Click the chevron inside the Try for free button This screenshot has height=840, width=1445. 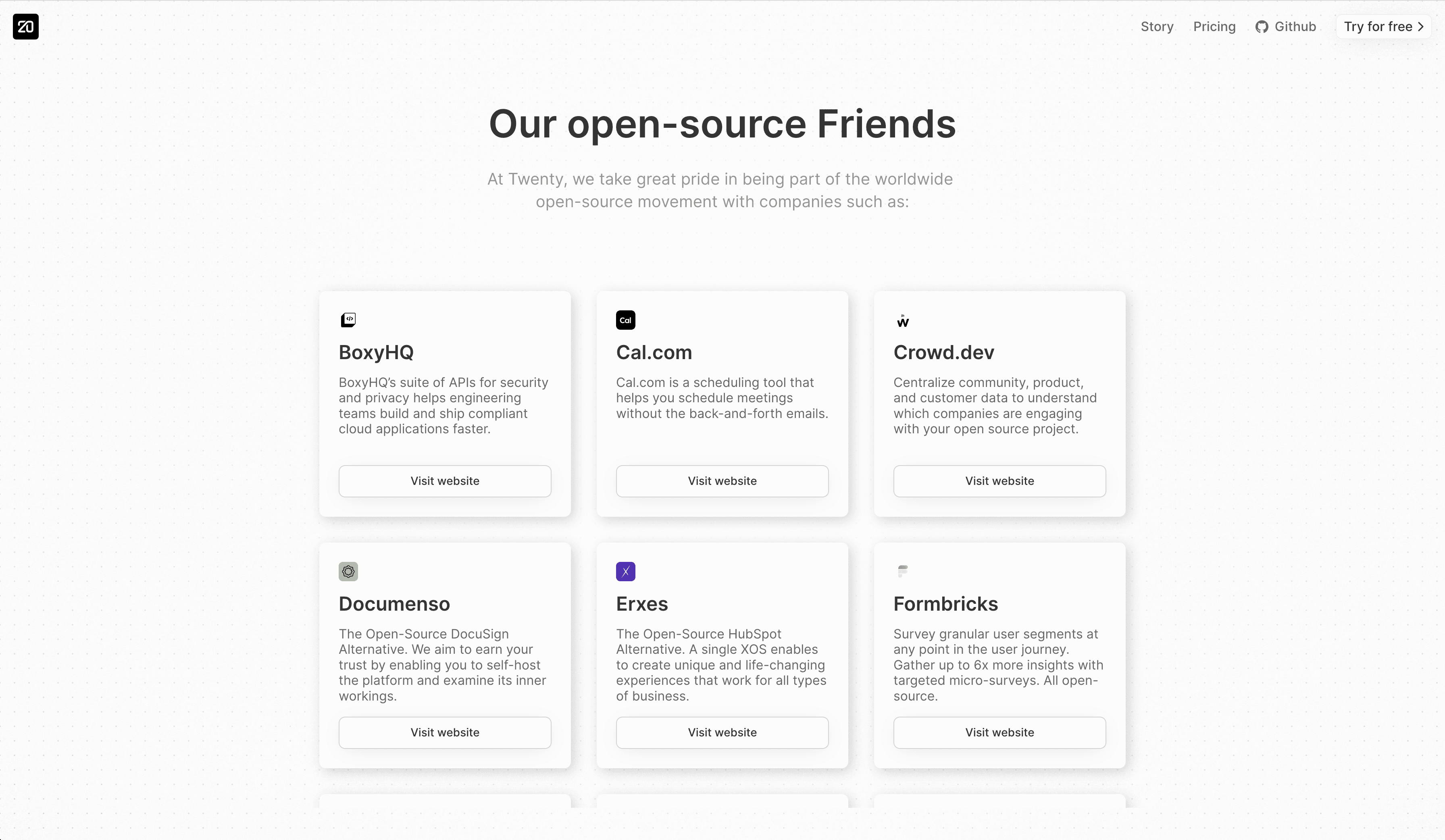1421,26
